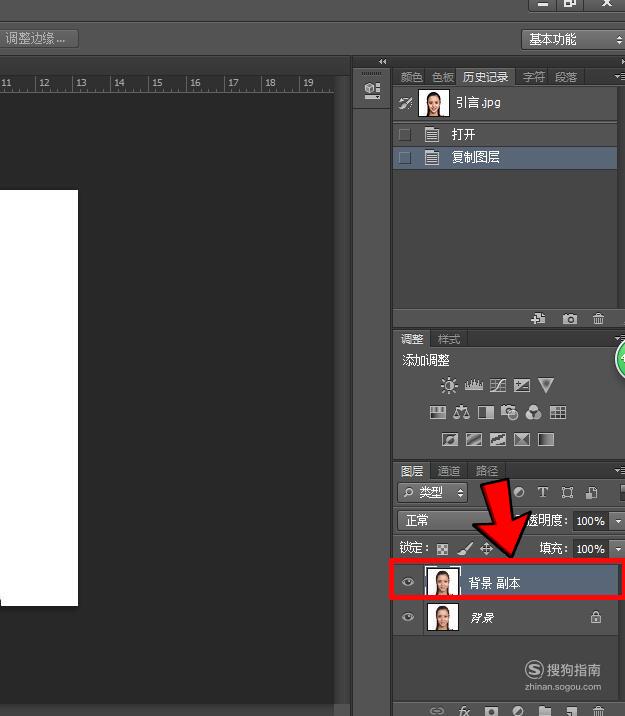This screenshot has width=625, height=716.
Task: Click the 调整边缘... button
Action: (38, 38)
